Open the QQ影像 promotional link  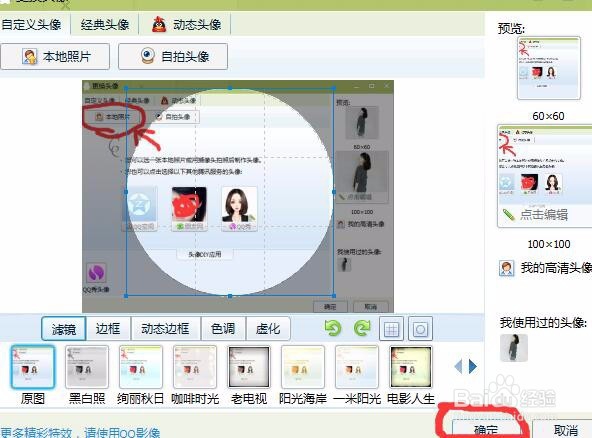click(x=80, y=432)
